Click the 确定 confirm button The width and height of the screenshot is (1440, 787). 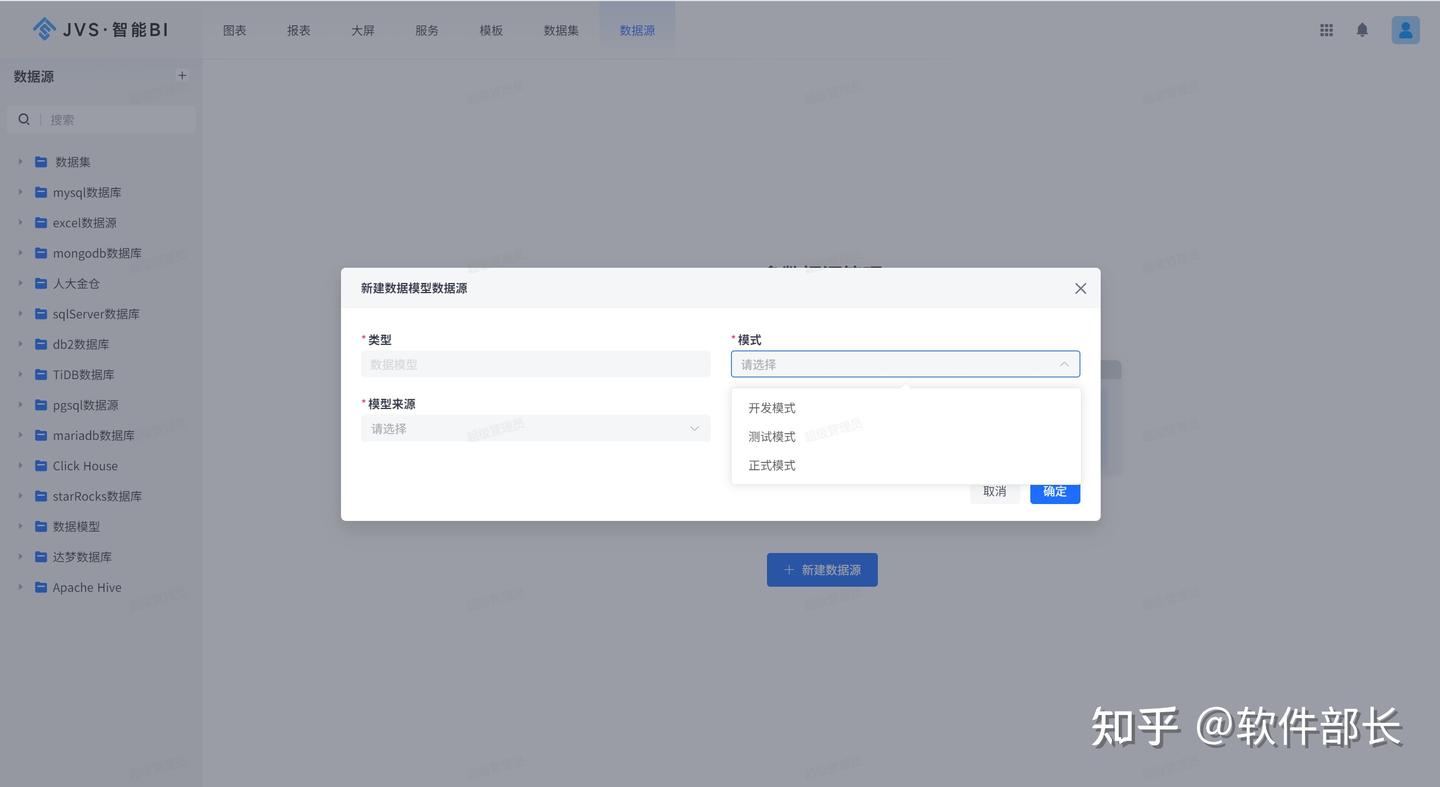1053,491
